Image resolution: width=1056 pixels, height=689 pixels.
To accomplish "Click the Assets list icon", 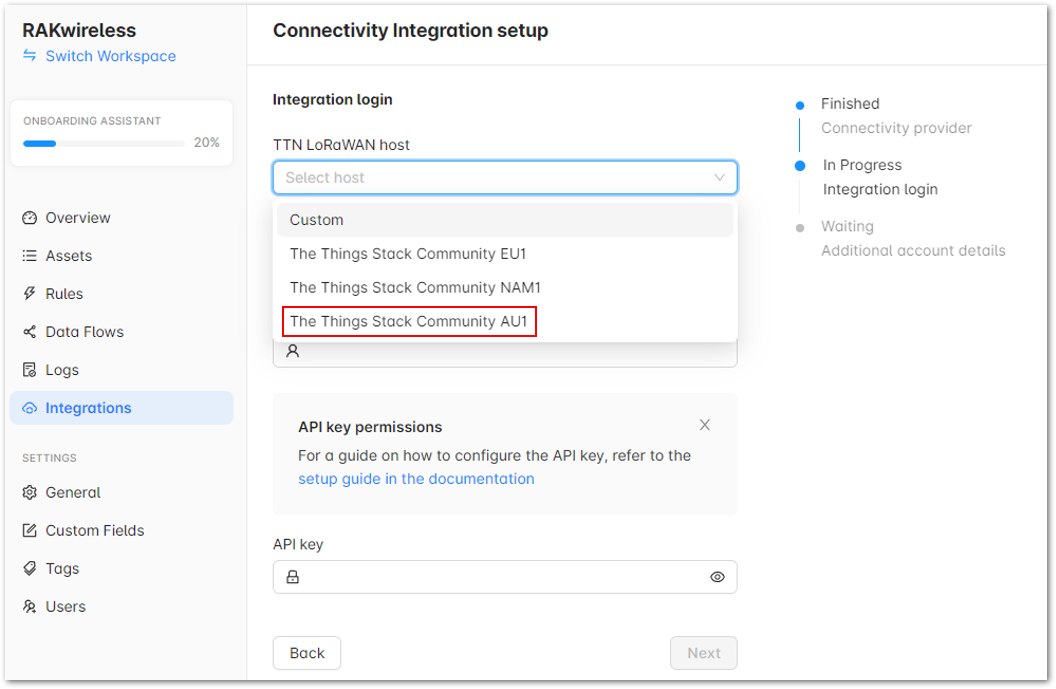I will point(30,256).
